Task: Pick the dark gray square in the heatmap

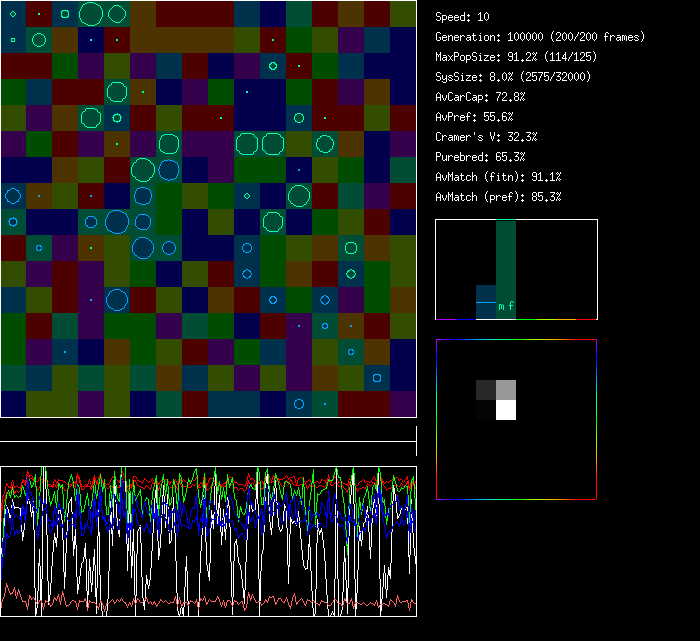Action: coord(486,389)
